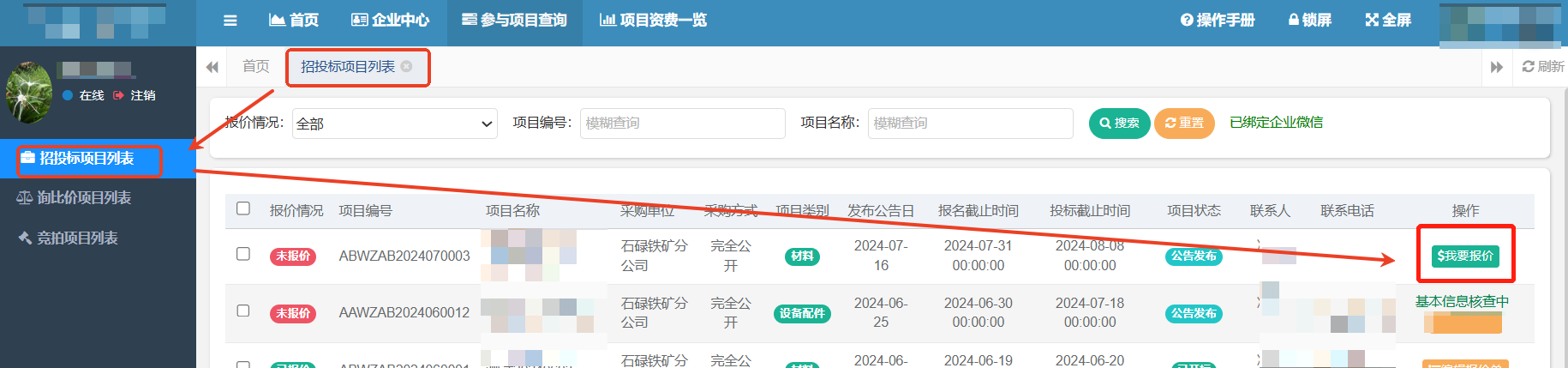The height and width of the screenshot is (368, 1568).
Task: Click project number ABWZAB2024070003
Action: pos(404,256)
